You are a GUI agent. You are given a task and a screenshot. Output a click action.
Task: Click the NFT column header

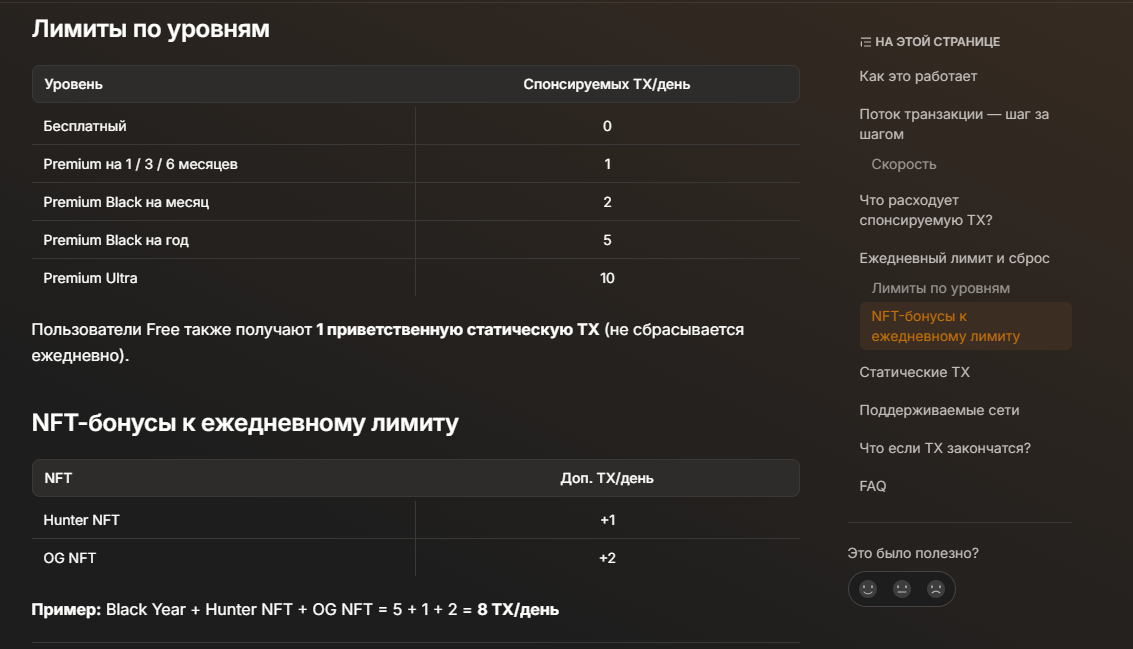tap(58, 478)
